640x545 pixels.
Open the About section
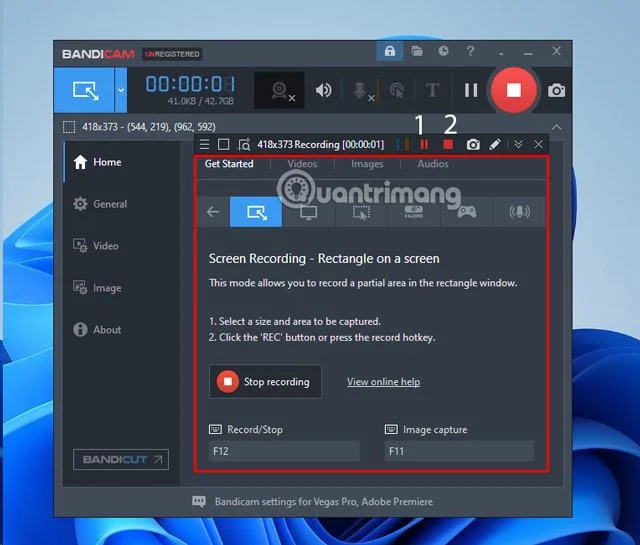tap(121, 329)
